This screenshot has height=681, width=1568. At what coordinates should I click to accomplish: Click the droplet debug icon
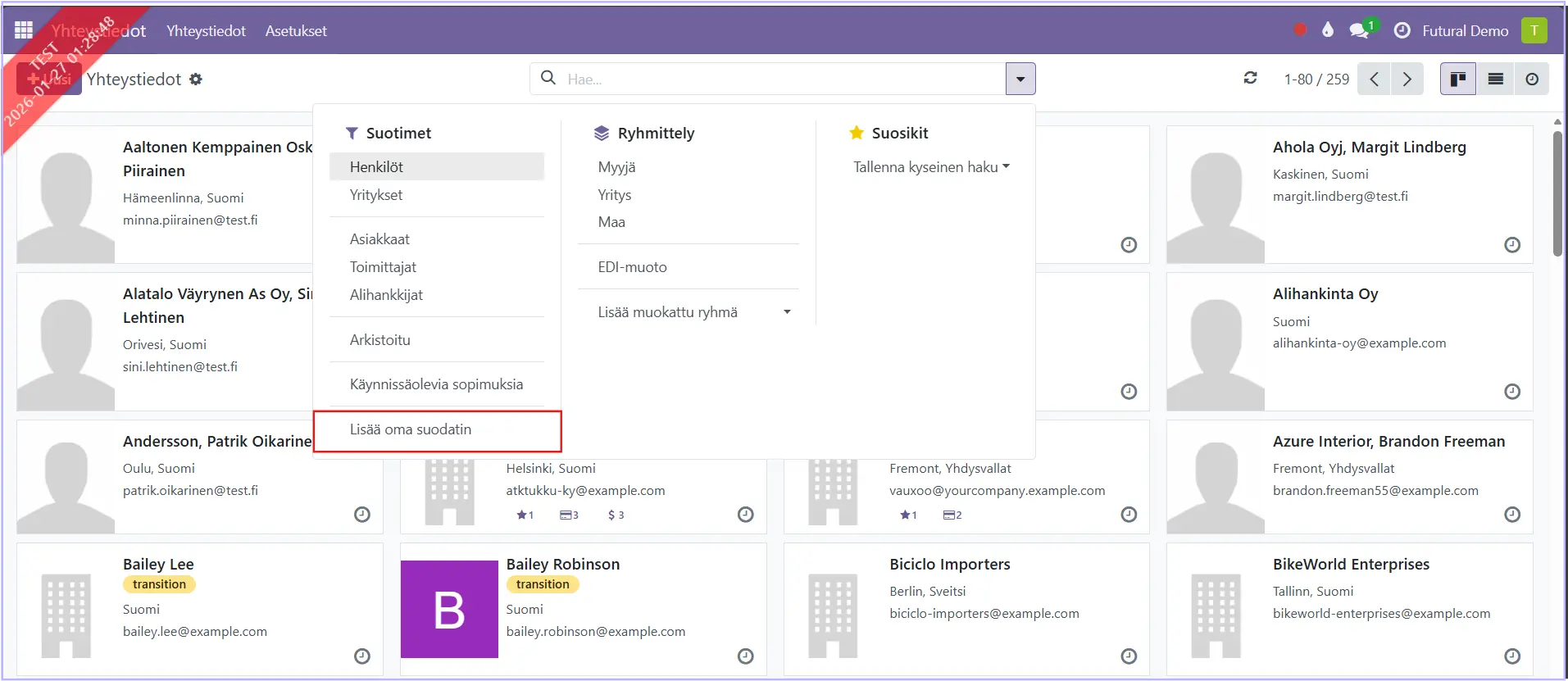point(1328,30)
